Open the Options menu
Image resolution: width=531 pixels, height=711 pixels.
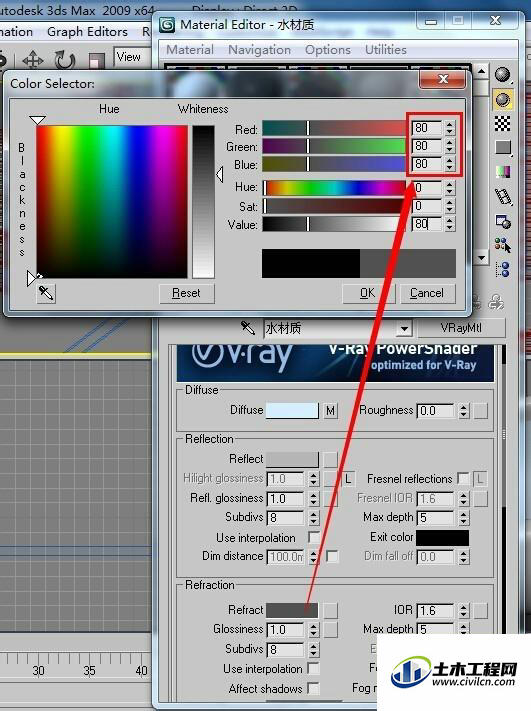coord(327,49)
